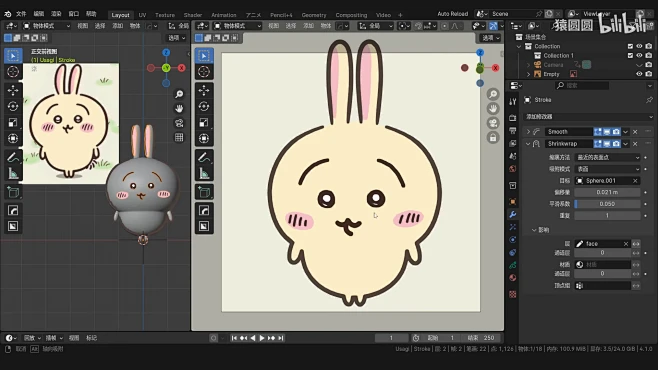Select the Measure tool in left viewport
The width and height of the screenshot is (658, 370).
tap(13, 173)
